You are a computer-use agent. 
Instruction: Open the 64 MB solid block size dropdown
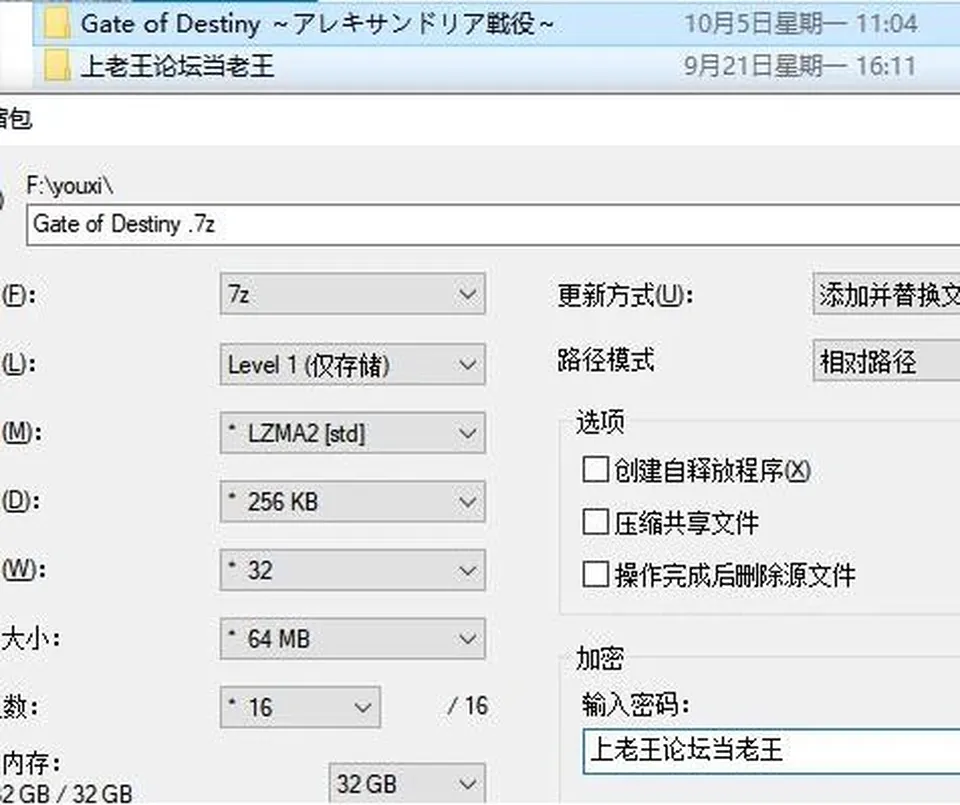coord(353,639)
